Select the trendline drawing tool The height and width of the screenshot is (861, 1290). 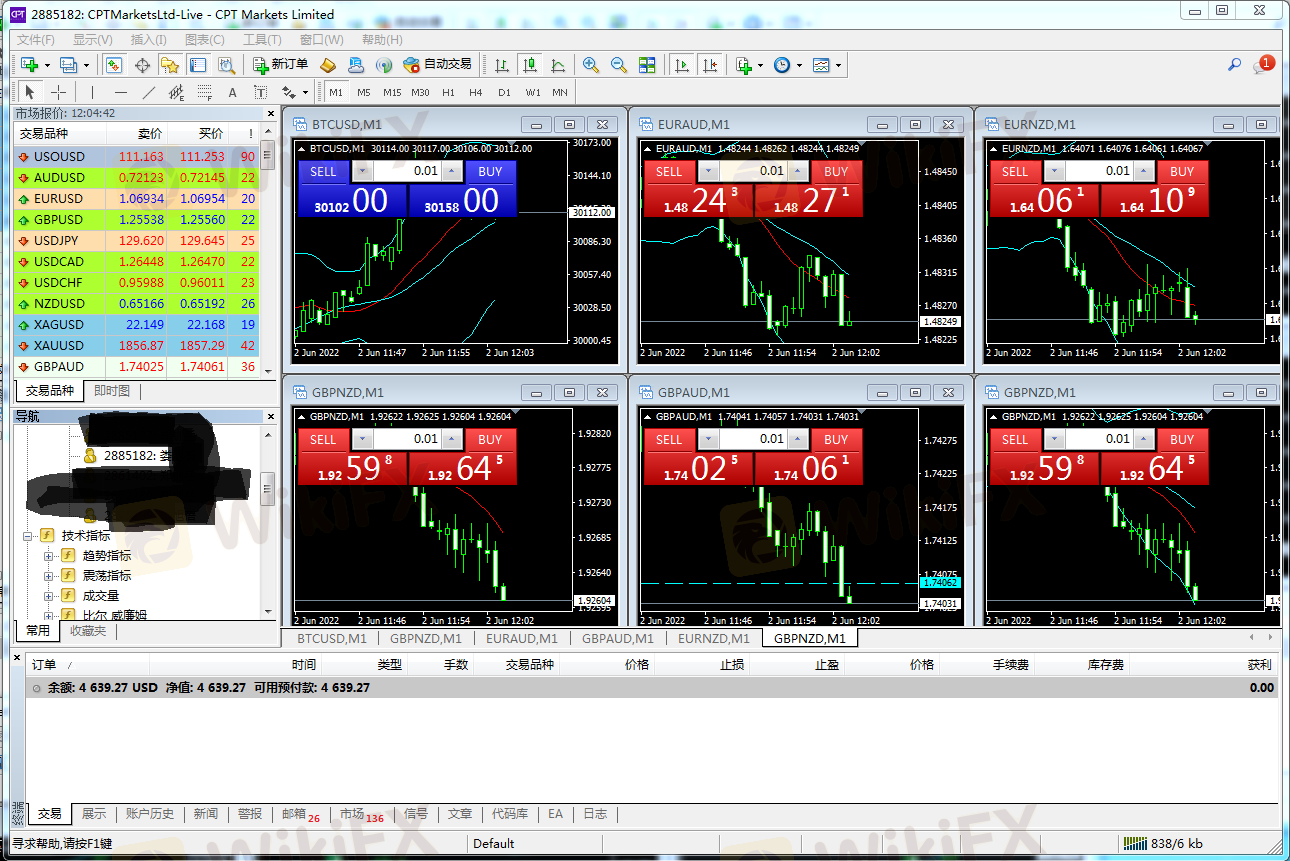tap(149, 92)
